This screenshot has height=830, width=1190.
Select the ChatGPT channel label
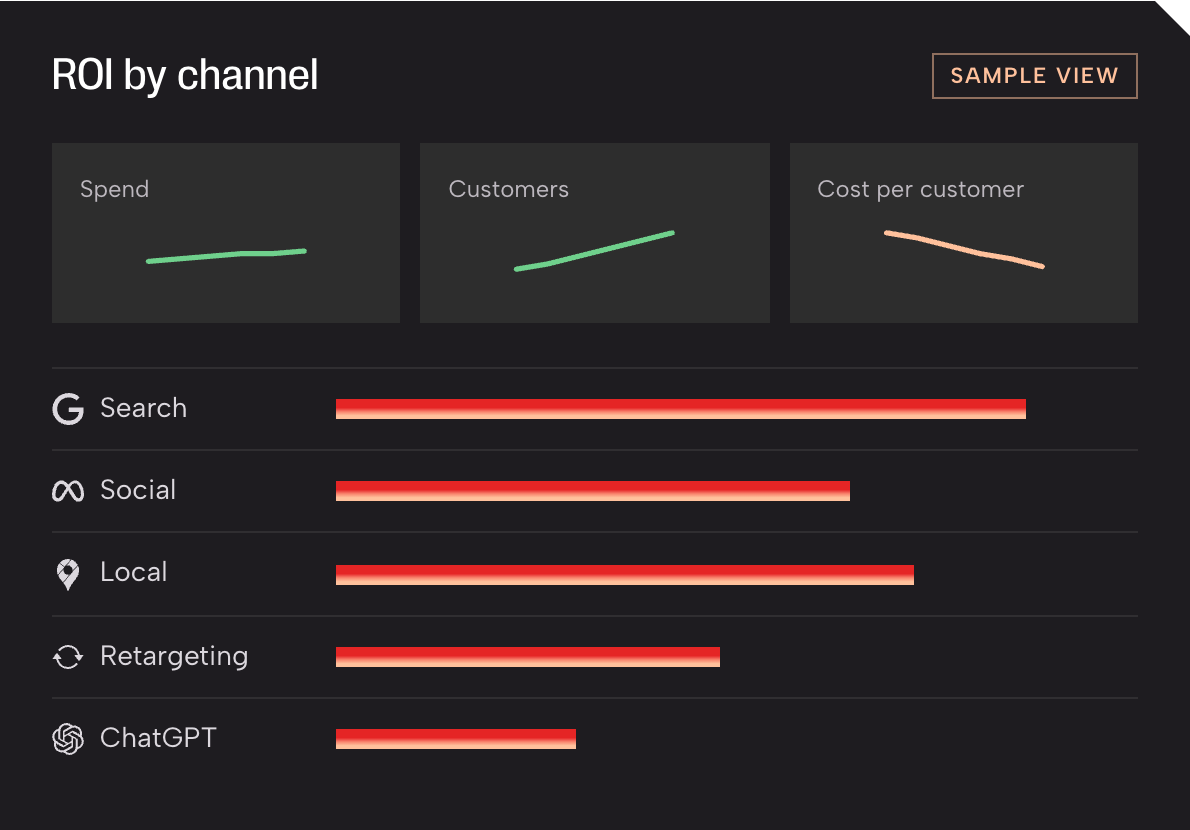[x=158, y=738]
